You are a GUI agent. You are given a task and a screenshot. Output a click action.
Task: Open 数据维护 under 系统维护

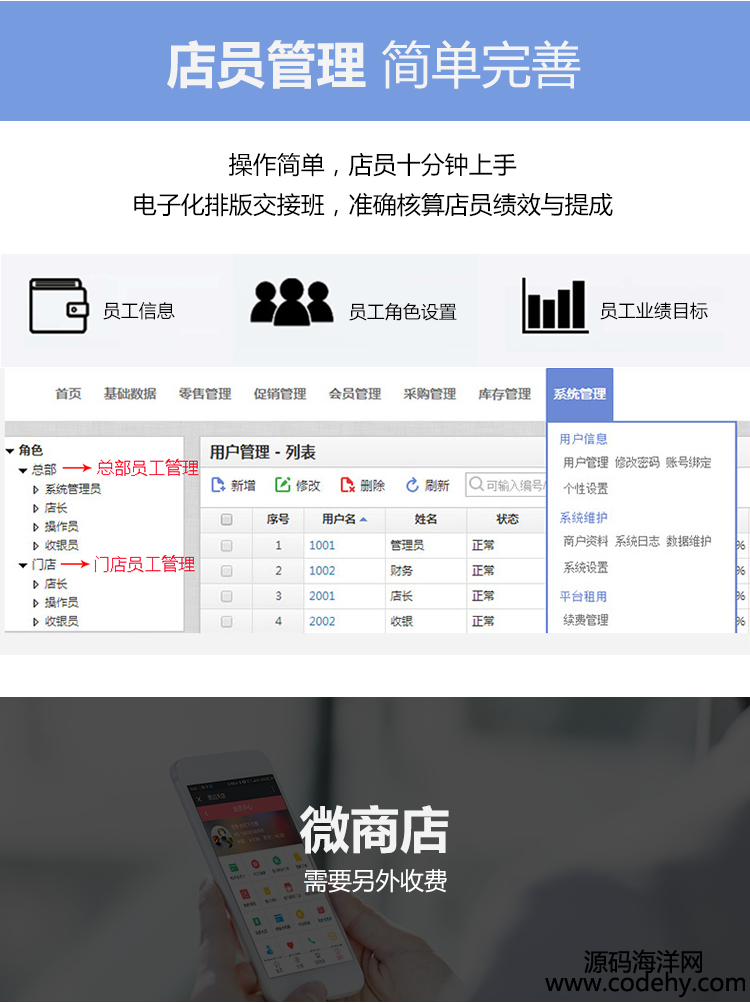pyautogui.click(x=688, y=541)
